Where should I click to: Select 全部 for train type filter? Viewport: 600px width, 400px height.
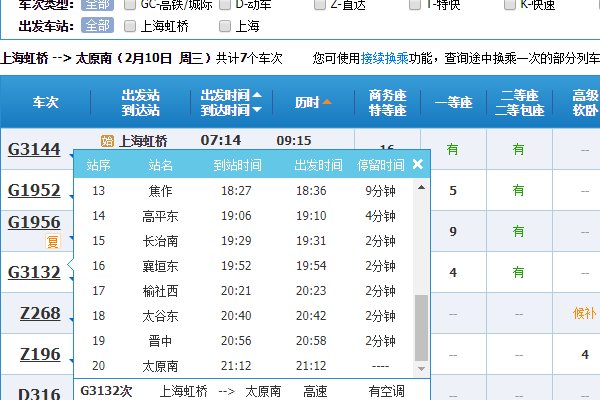click(x=97, y=4)
